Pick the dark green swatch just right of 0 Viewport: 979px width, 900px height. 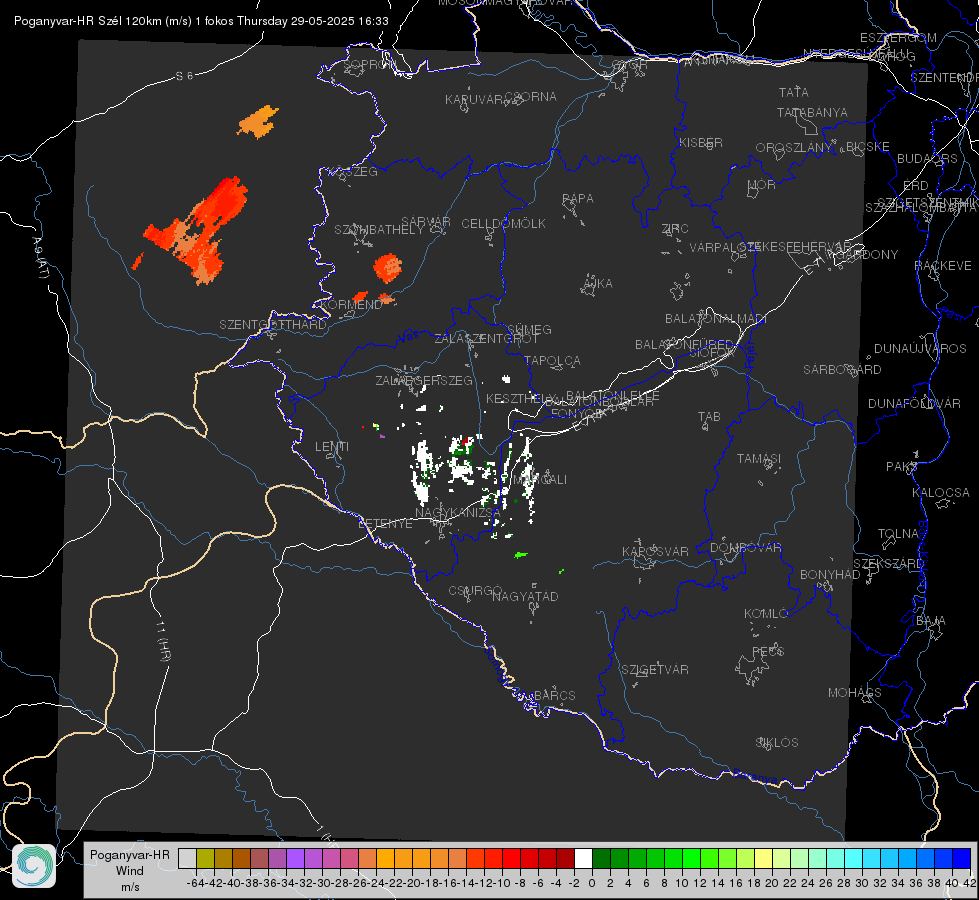click(601, 858)
